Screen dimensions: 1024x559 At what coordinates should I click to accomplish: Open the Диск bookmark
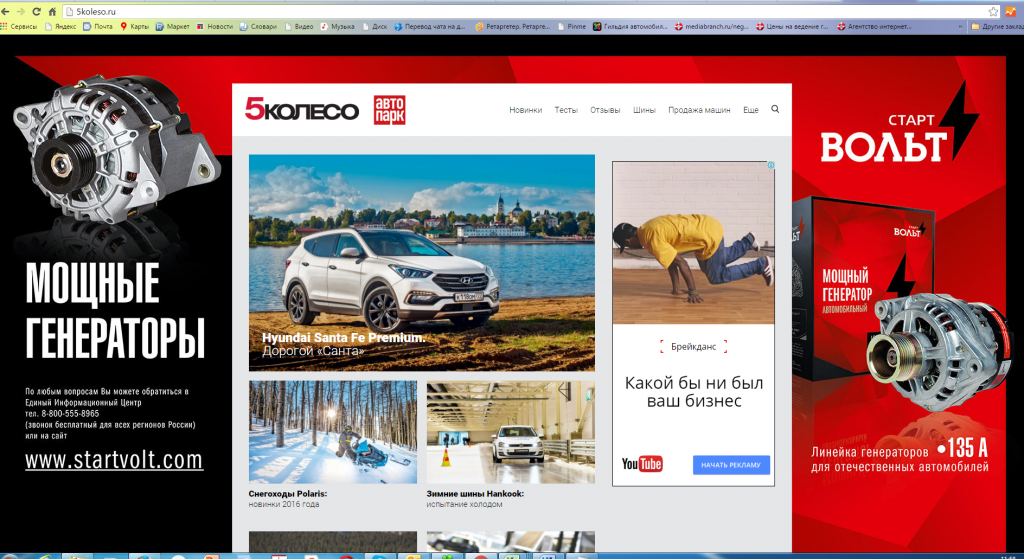tap(375, 27)
